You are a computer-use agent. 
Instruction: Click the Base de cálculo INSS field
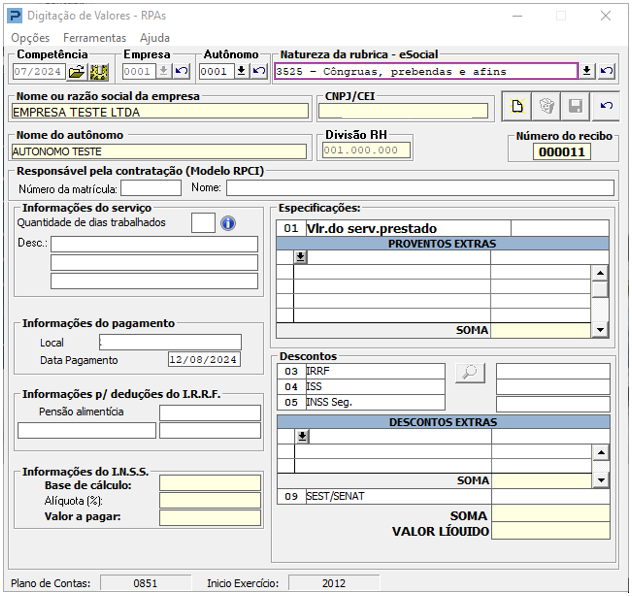click(210, 483)
